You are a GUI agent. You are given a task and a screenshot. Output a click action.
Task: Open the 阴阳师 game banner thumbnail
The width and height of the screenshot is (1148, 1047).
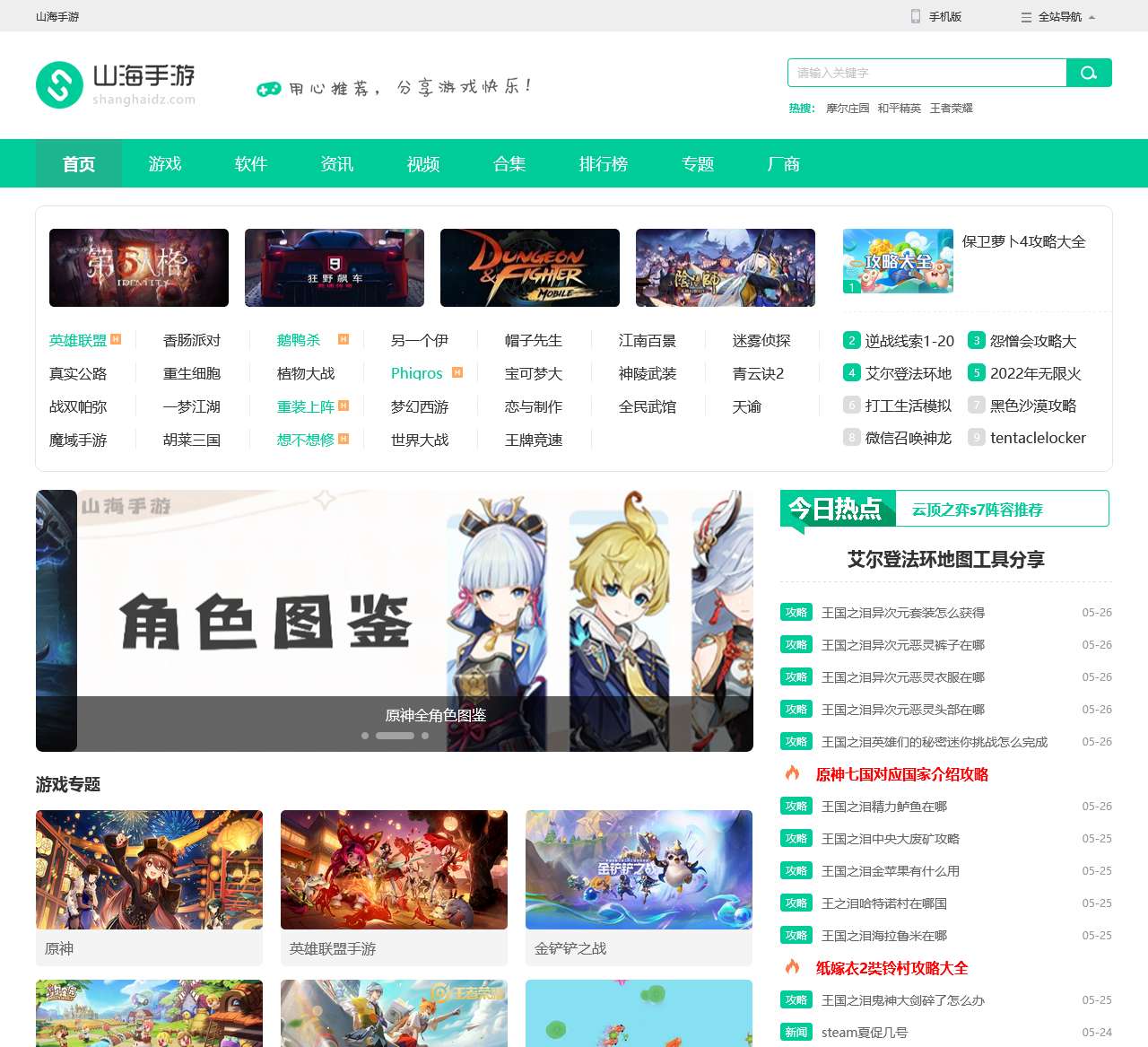[x=726, y=267]
